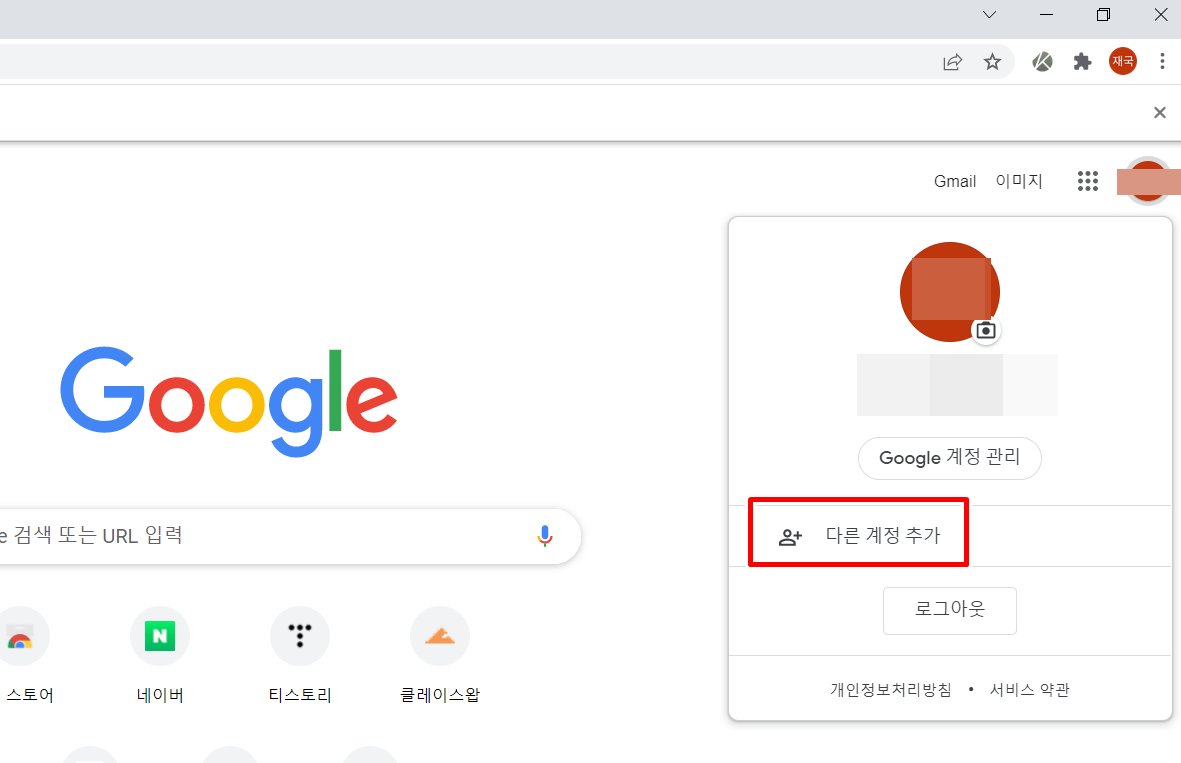The height and width of the screenshot is (763, 1181).
Task: Open 개인정보처리방침 link
Action: pos(891,690)
